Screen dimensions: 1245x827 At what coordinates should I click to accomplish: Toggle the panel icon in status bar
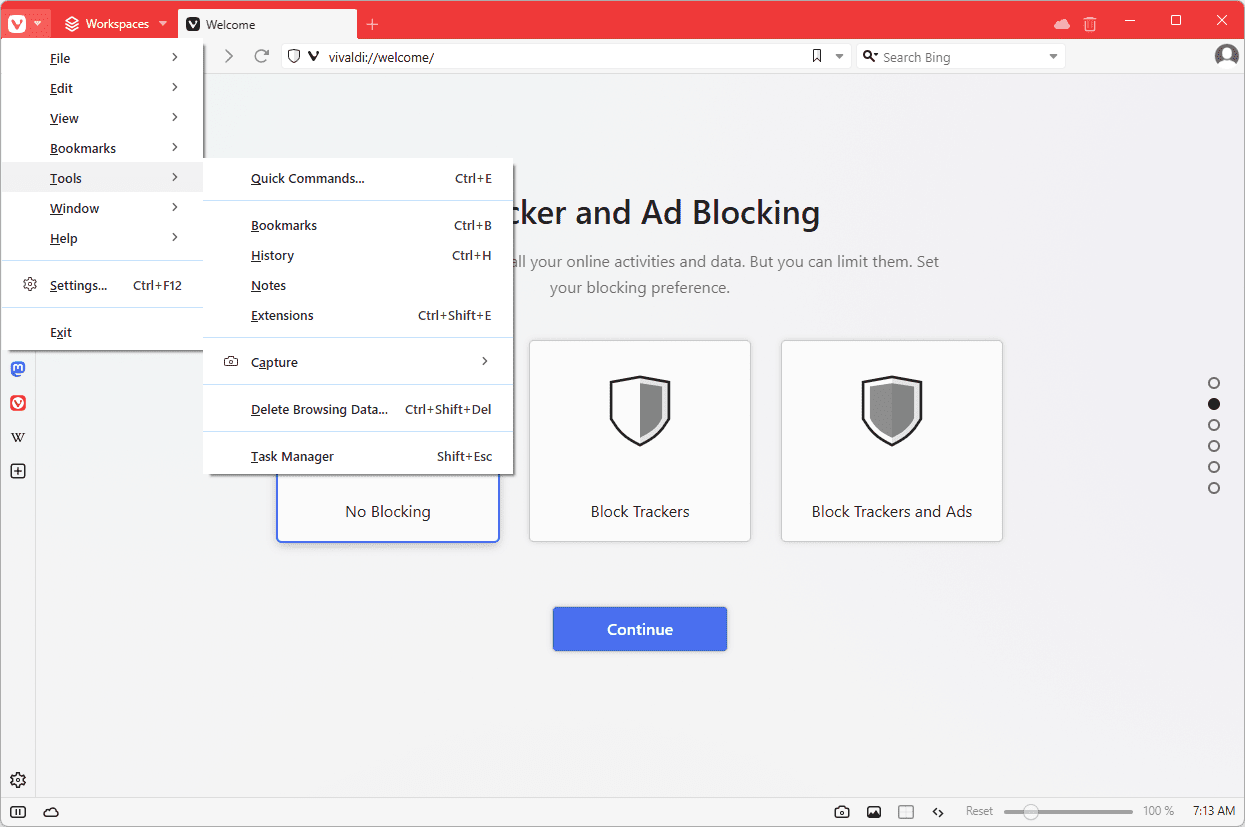click(x=18, y=812)
